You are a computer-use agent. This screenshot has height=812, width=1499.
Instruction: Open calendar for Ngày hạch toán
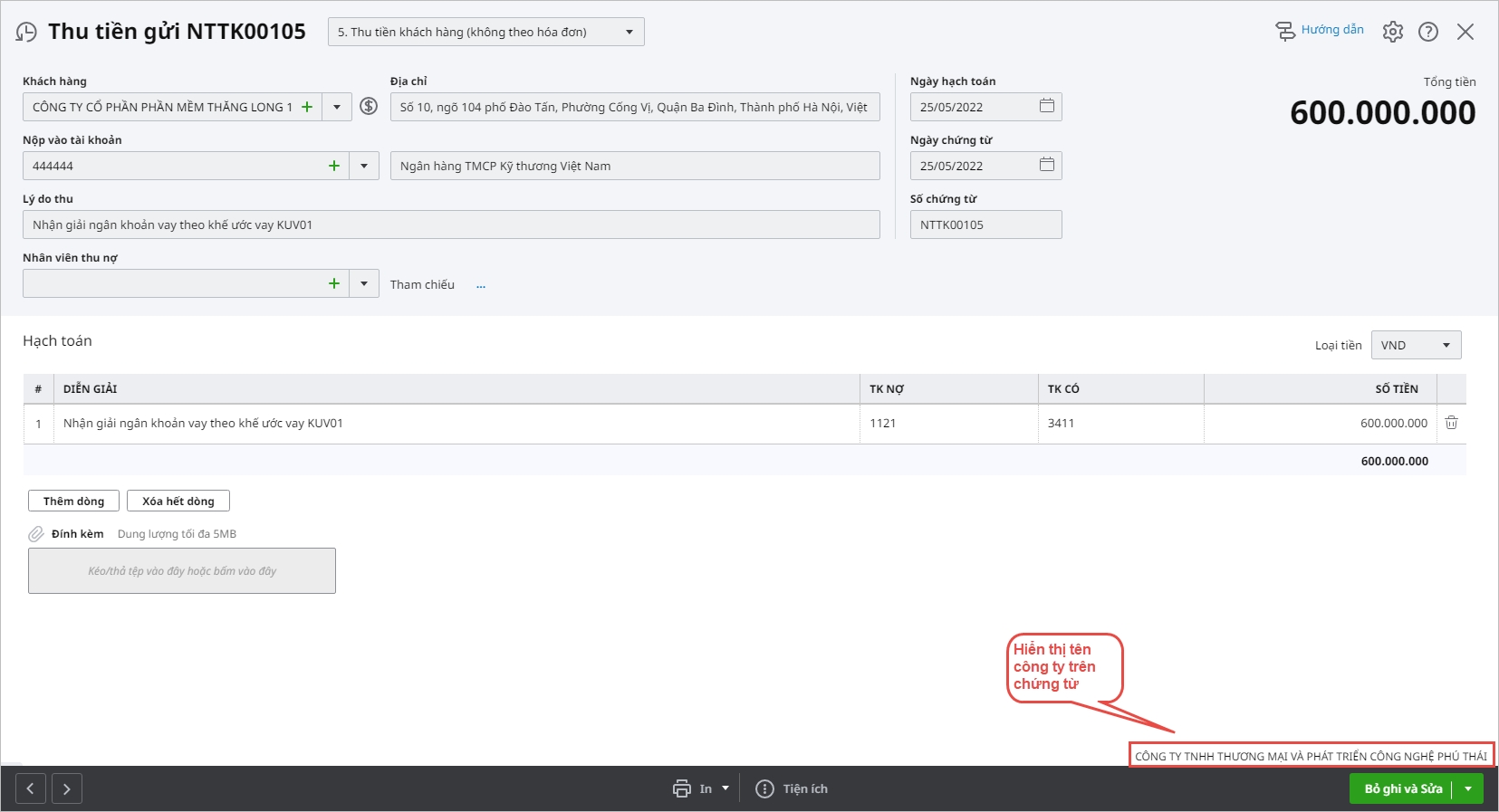tap(1046, 106)
